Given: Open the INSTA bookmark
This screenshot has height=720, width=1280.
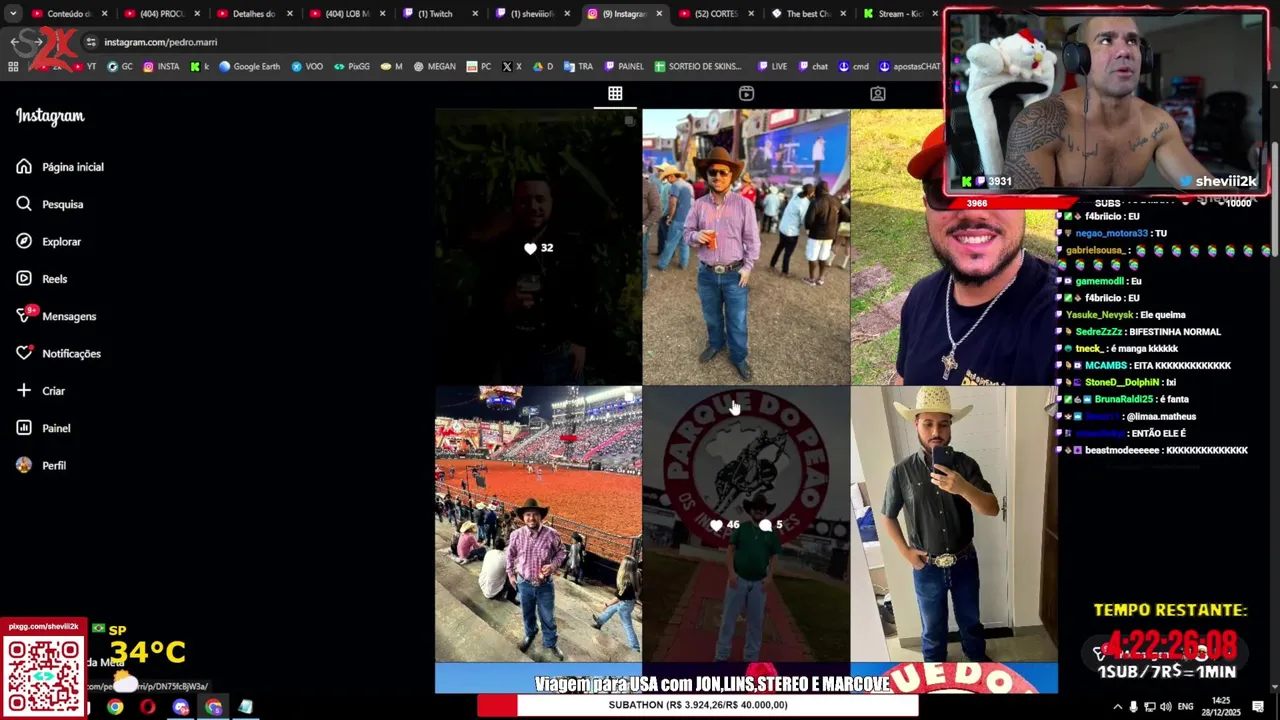Looking at the screenshot, I should pos(161,67).
